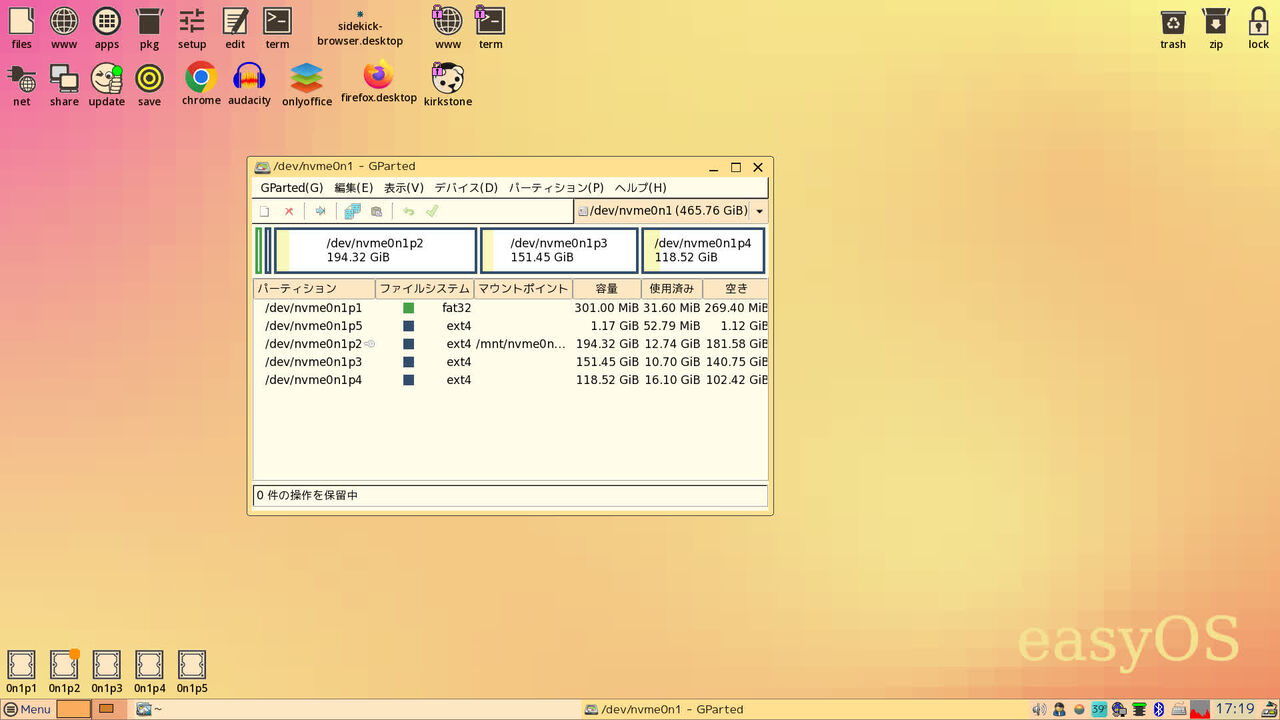Open the パーティション(P) menu
Viewport: 1280px width, 720px height.
pos(553,187)
